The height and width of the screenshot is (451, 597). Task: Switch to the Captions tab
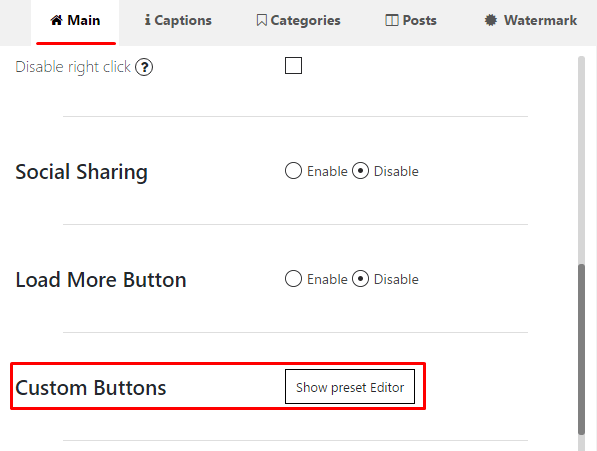(178, 22)
